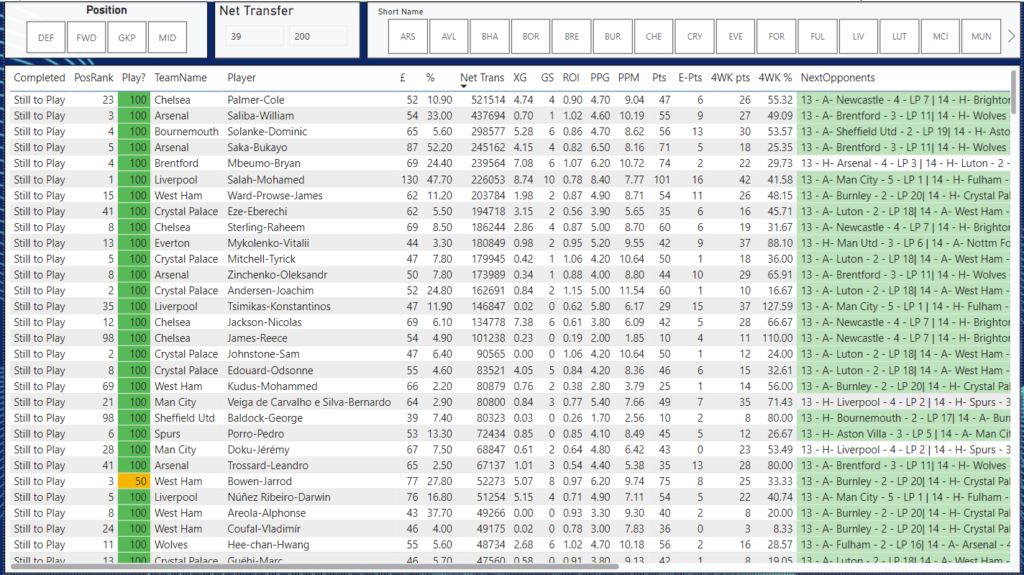Filter by ARS short name
Image resolution: width=1024 pixels, height=575 pixels.
click(408, 37)
